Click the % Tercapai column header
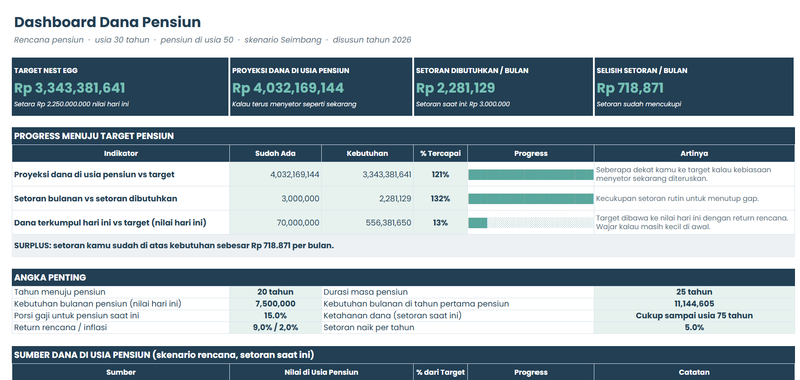800x380 pixels. pyautogui.click(x=440, y=154)
